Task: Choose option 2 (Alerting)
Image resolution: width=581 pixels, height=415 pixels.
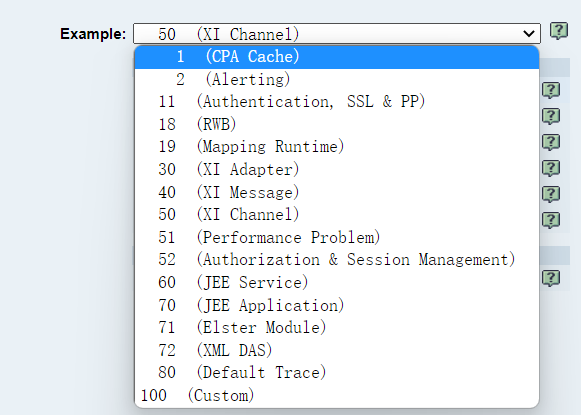Action: [337, 80]
